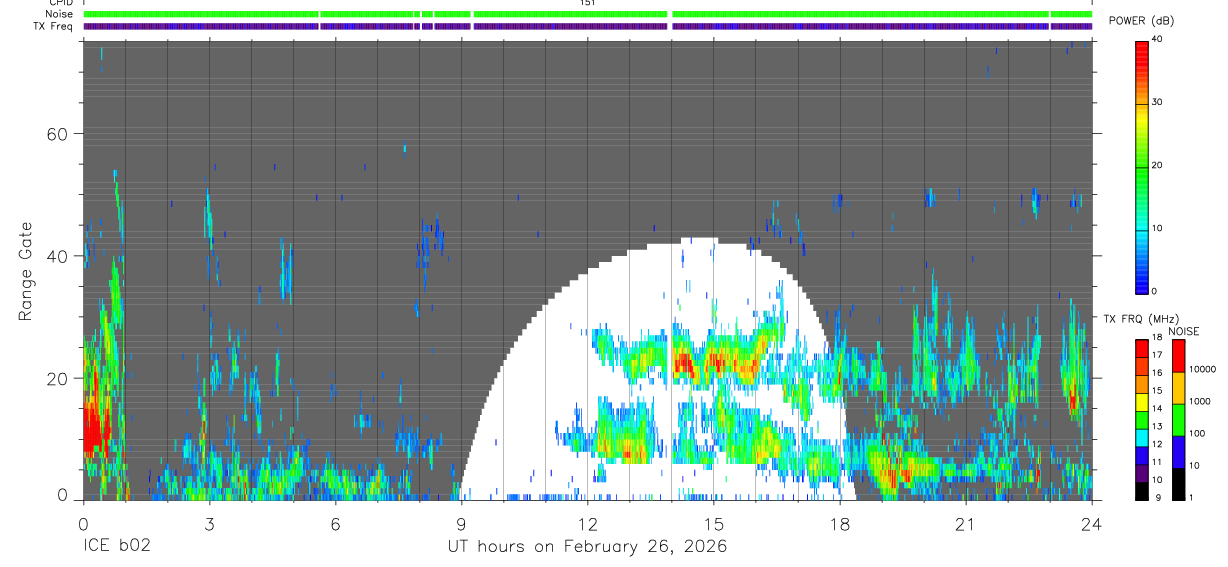Click the red top segment of NOISE legend
Screen dimensions: 1228x567
click(x=1178, y=355)
